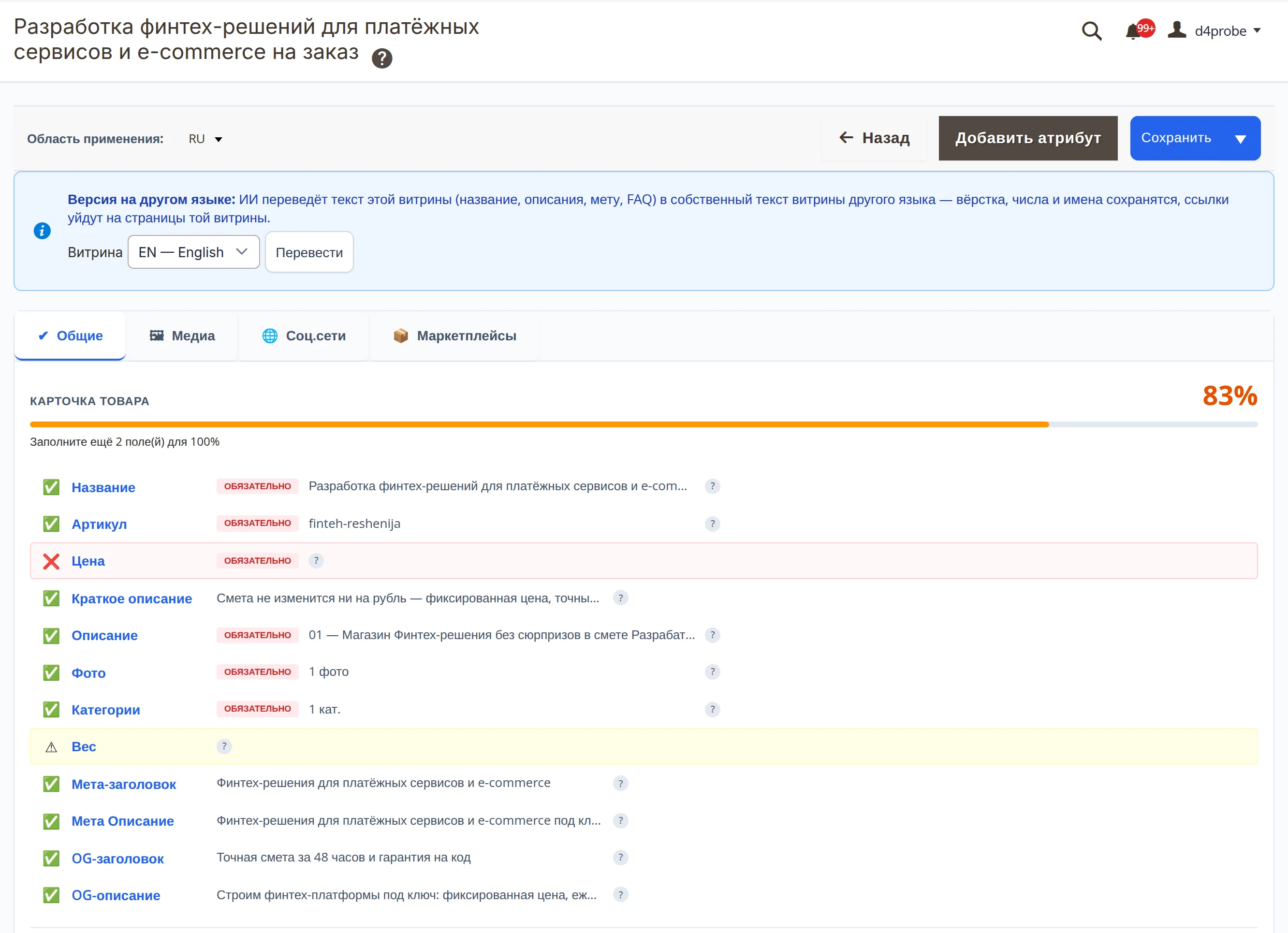The height and width of the screenshot is (933, 1288).
Task: Open the RU scope dropdown
Action: (x=205, y=139)
